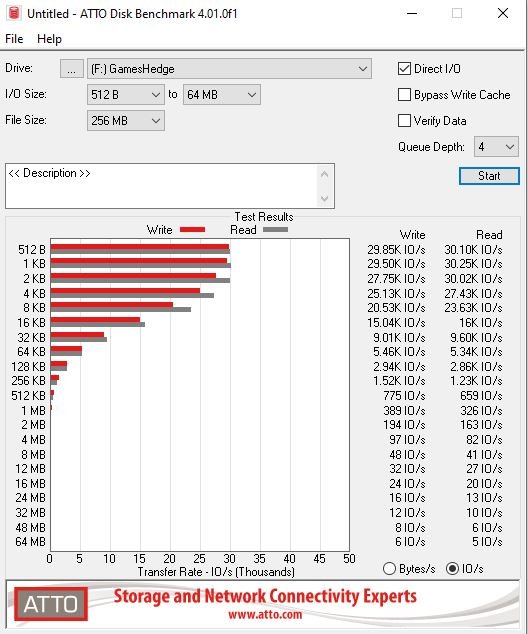
Task: Select the IO/s radio button
Action: tap(452, 568)
